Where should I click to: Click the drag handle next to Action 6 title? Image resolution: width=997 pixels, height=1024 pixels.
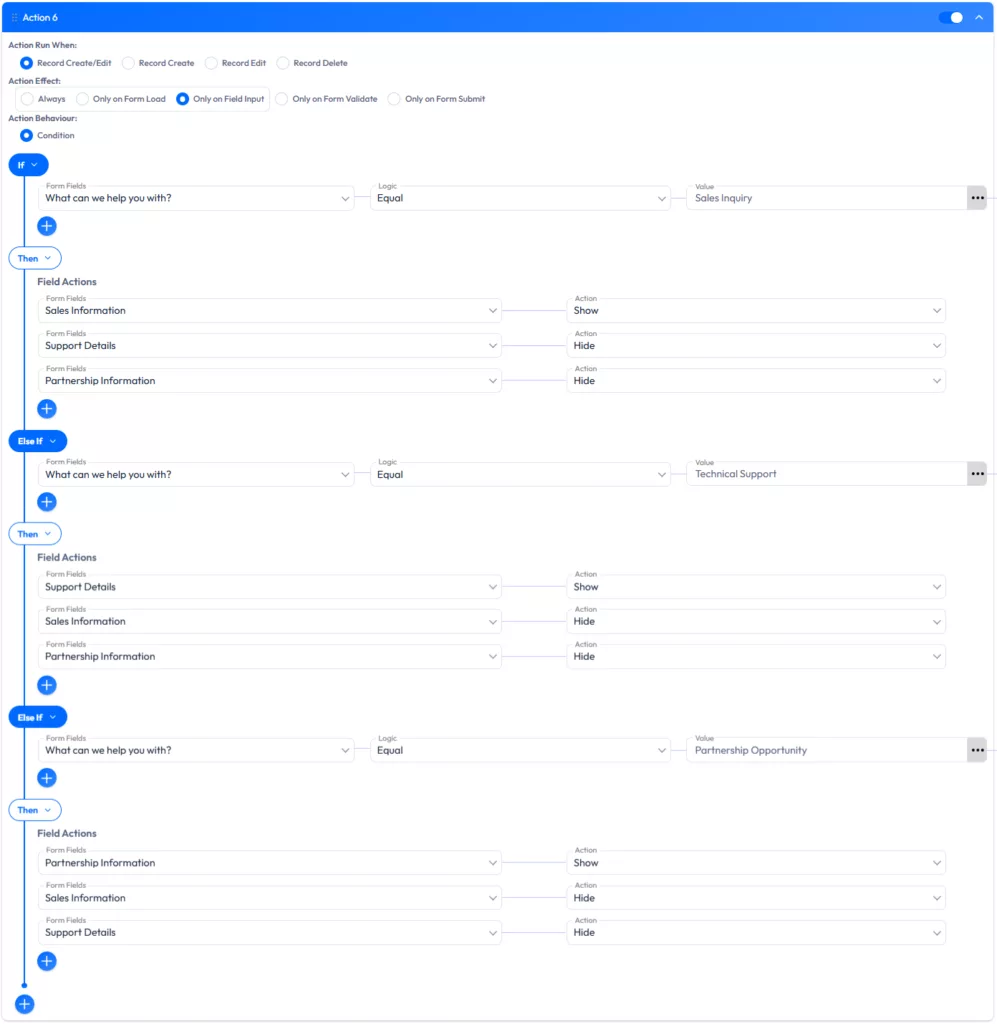tap(13, 16)
